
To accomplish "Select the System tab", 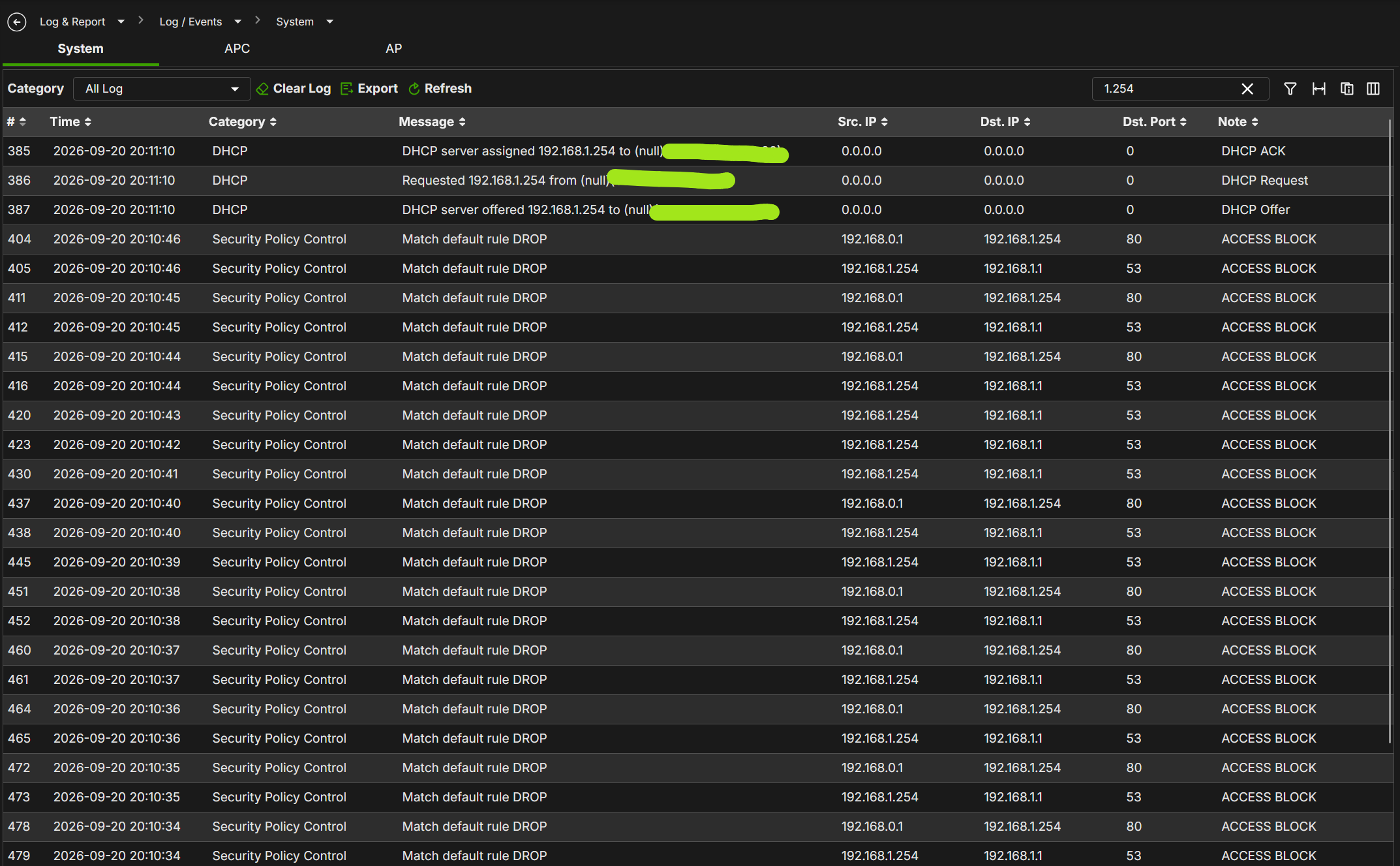I will pyautogui.click(x=80, y=48).
